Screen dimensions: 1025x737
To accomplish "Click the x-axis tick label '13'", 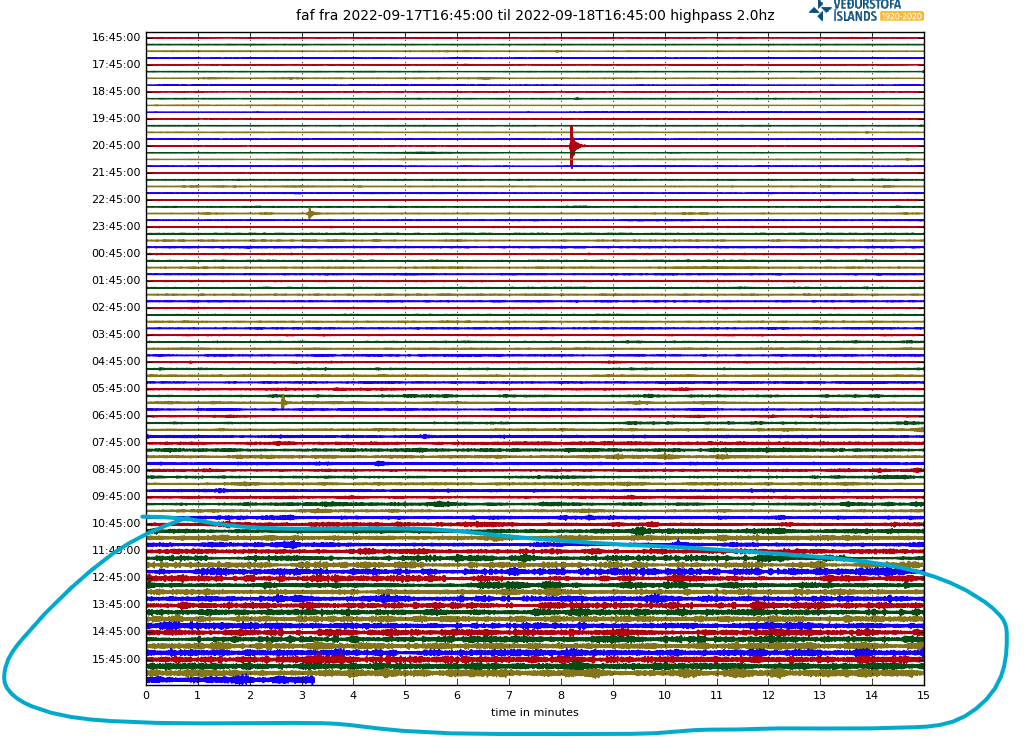I will [x=820, y=695].
